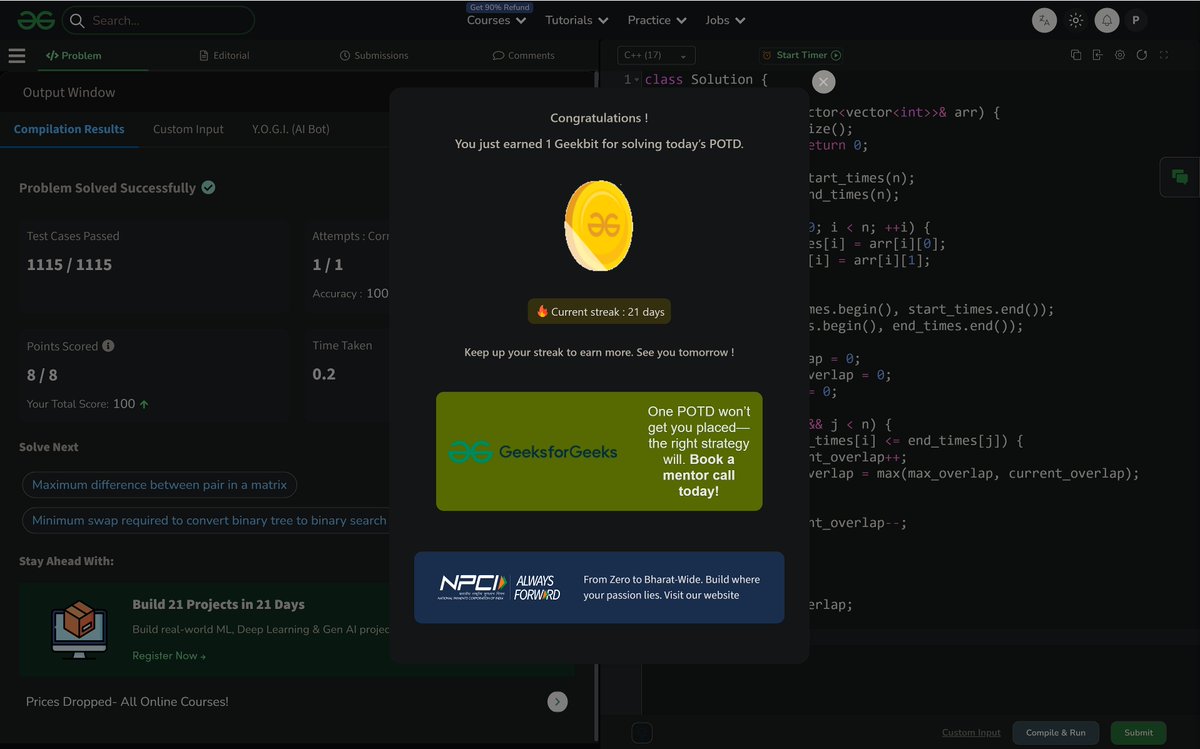Open 'Maximum difference between pair in a matrix'

click(x=159, y=485)
